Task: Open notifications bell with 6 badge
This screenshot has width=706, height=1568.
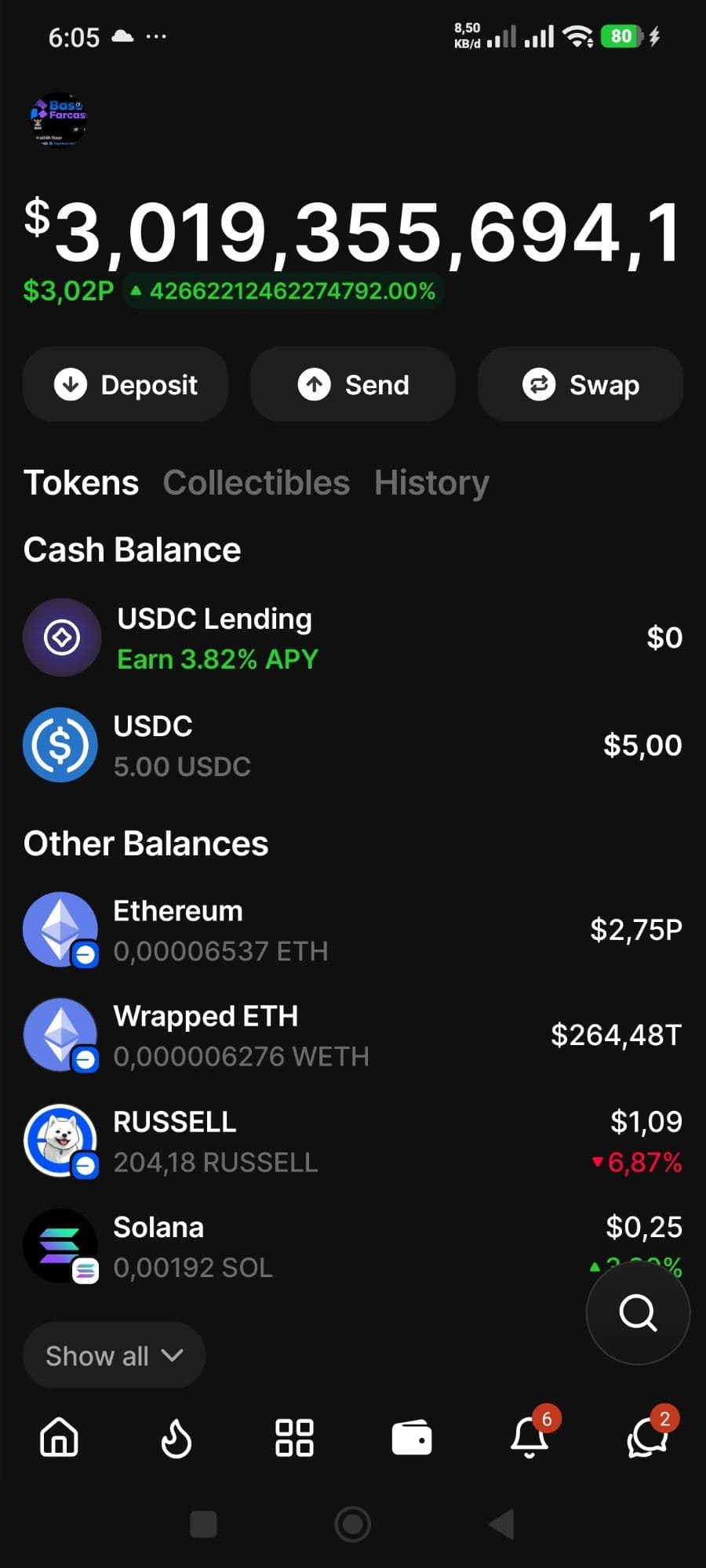Action: (529, 1438)
